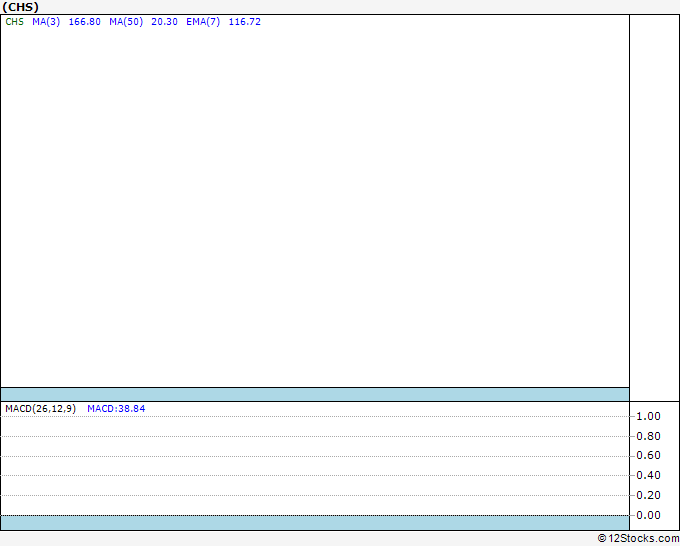Select the EMA(7) indicator label
Screen dimensions: 680x546
(203, 22)
